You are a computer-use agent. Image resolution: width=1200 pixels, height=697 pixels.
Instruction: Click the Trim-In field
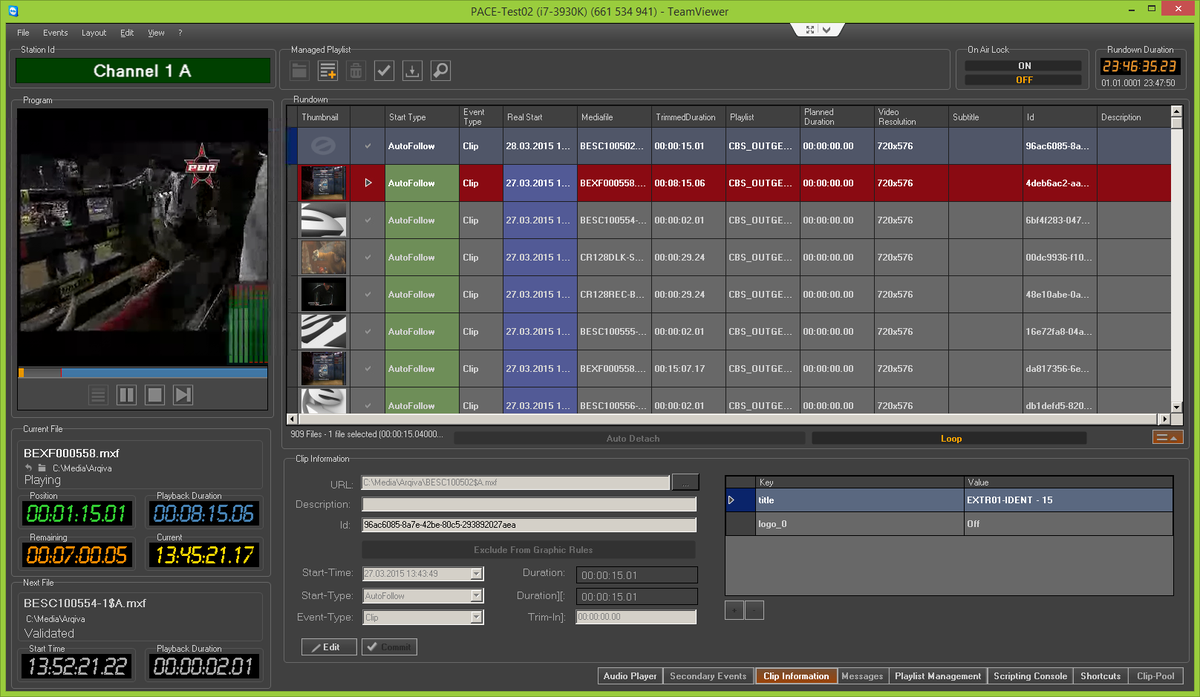click(637, 618)
